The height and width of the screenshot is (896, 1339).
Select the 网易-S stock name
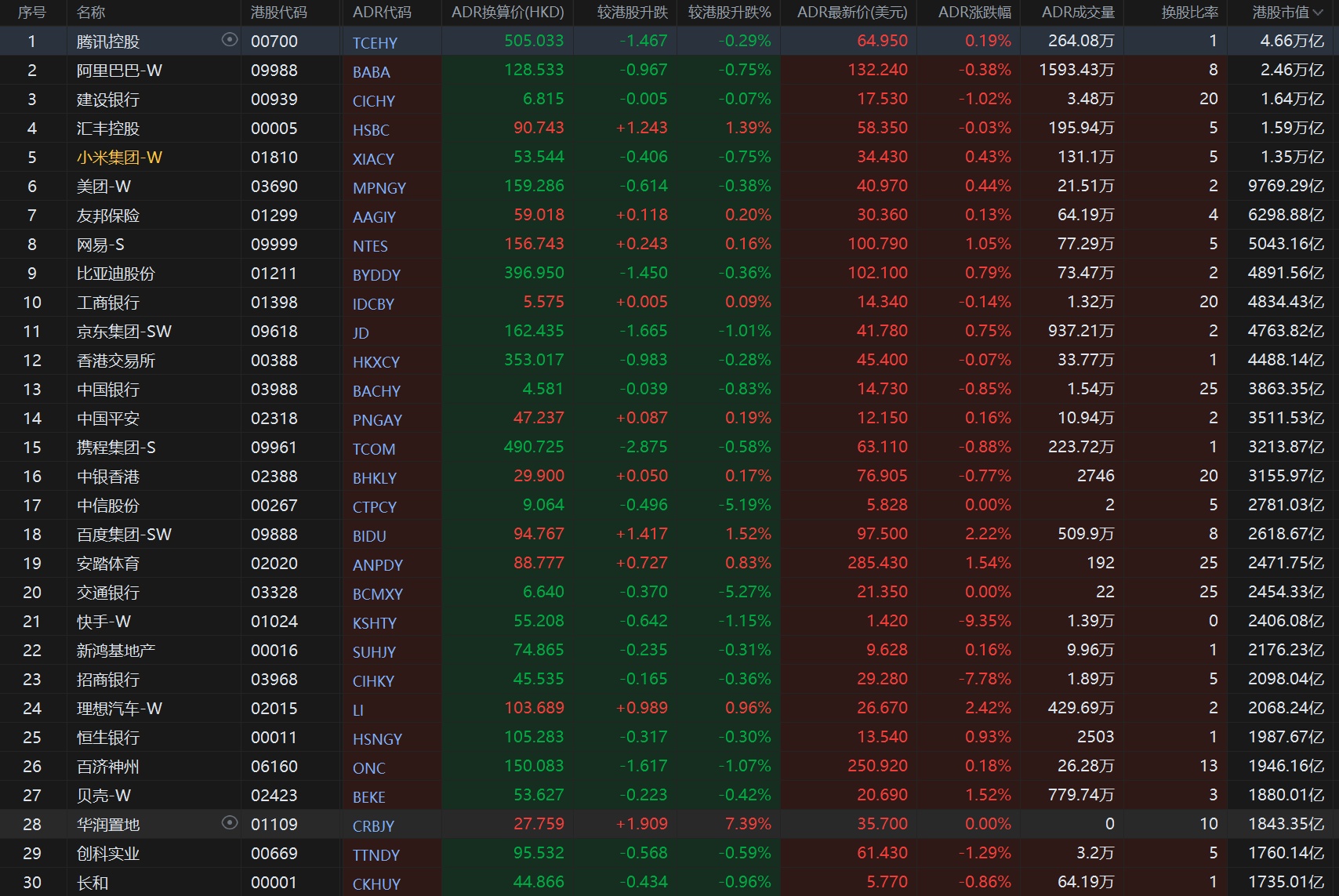pos(100,245)
